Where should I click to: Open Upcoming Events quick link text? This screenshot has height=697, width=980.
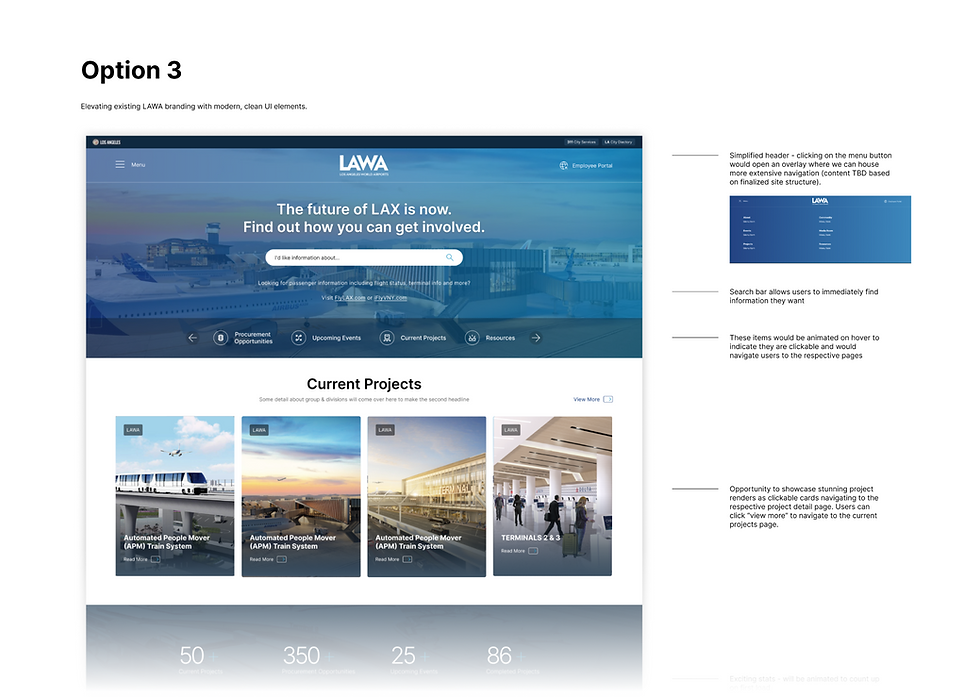coord(336,338)
